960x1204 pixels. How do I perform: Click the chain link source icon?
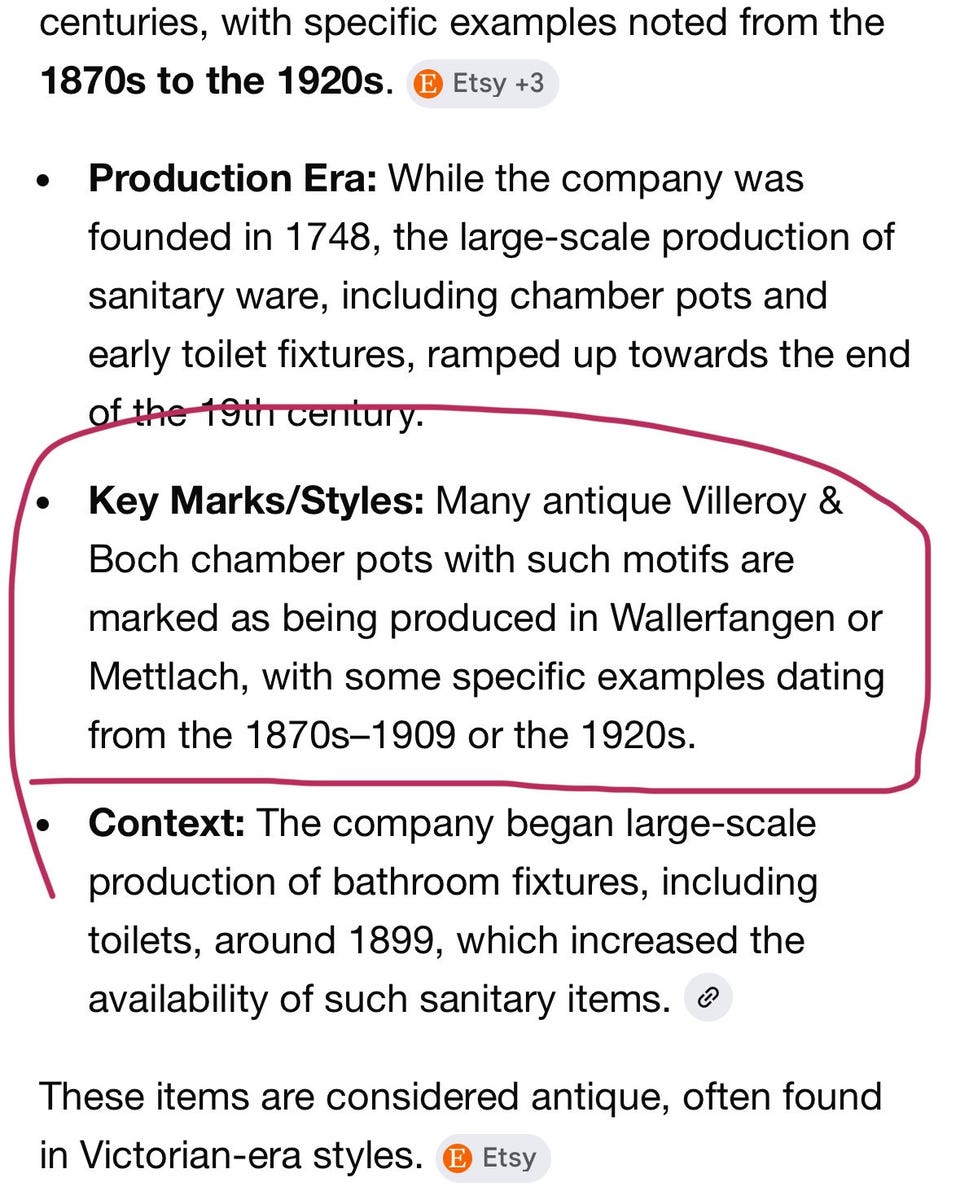(x=708, y=997)
